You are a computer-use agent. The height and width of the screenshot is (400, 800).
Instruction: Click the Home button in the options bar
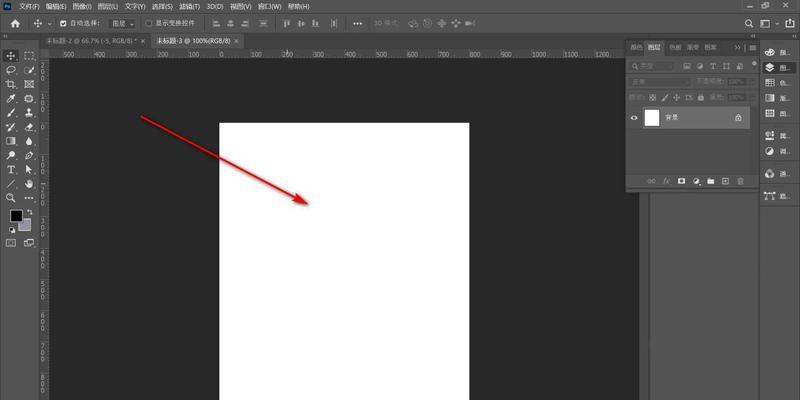point(15,23)
